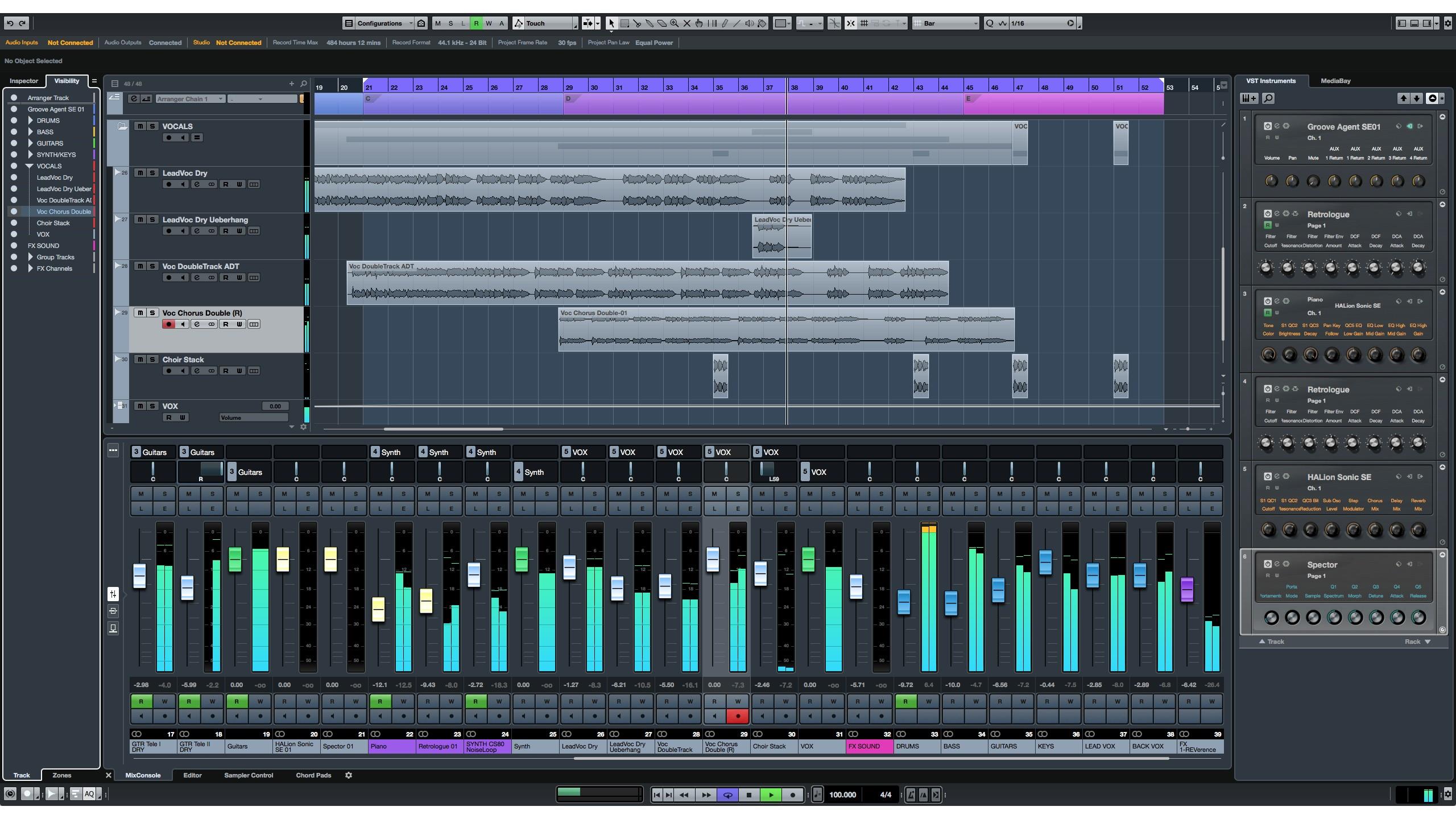This screenshot has height=819, width=1456.
Task: Toggle visibility dot for Choir Stack
Action: (x=14, y=223)
